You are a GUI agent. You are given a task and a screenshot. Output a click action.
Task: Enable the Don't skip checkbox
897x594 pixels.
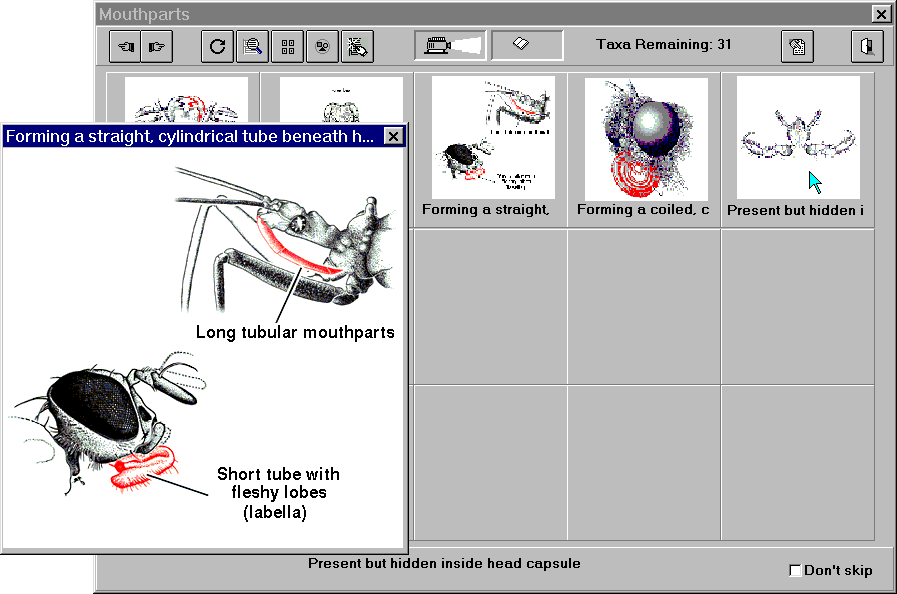tap(795, 571)
